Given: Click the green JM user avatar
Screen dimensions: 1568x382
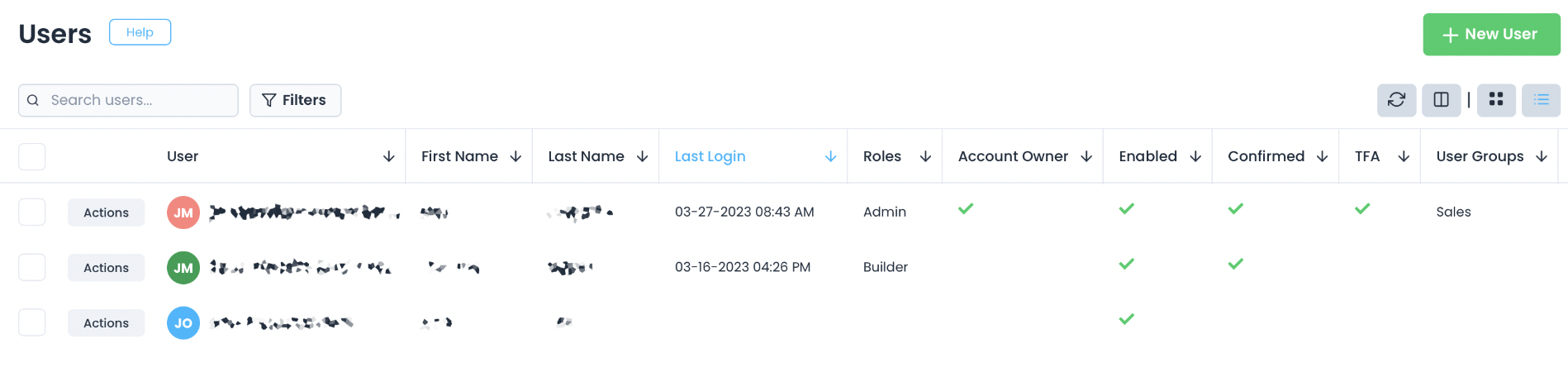Looking at the screenshot, I should 183,268.
